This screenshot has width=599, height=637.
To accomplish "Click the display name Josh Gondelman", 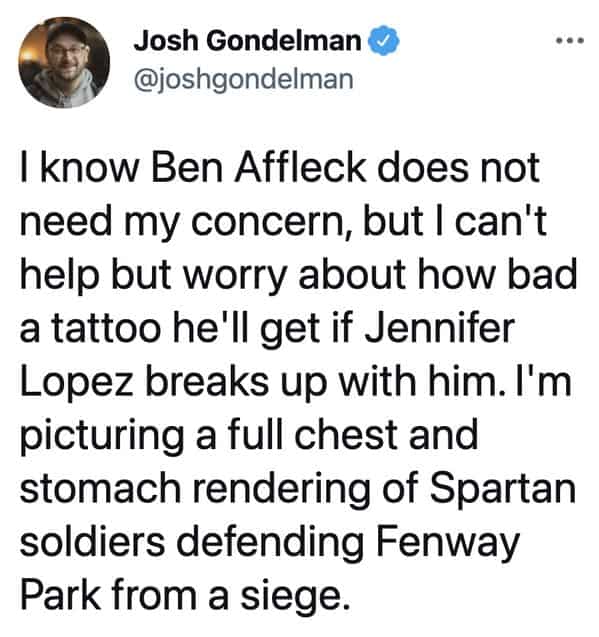I will coord(247,41).
